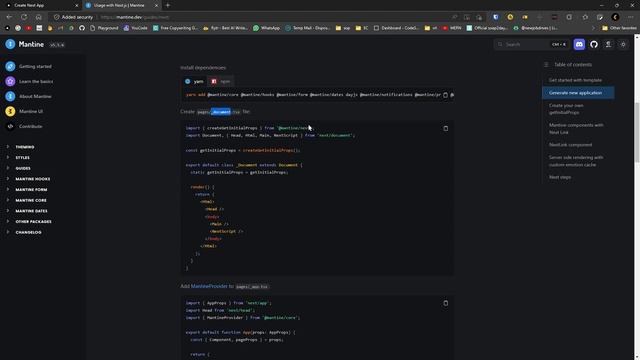Click the Added security badge in address bar
This screenshot has width=640, height=360.
(73, 17)
